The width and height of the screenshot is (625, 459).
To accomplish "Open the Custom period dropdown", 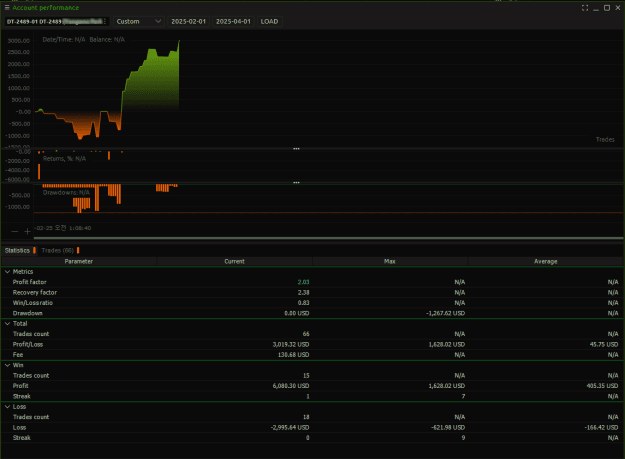I will coord(138,22).
